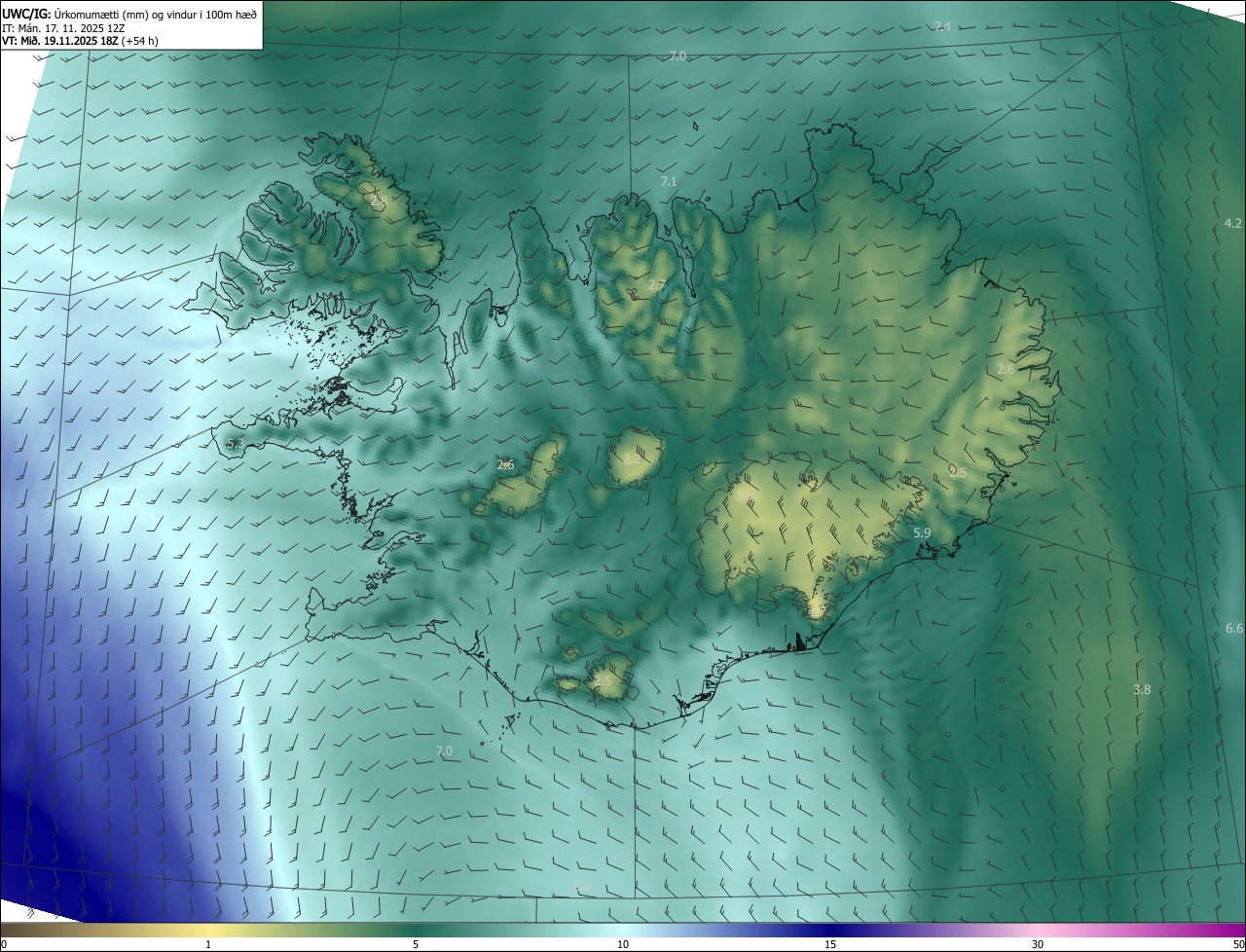Viewport: 1246px width, 952px height.
Task: Click the "50" tick on the color scale
Action: tap(1239, 944)
